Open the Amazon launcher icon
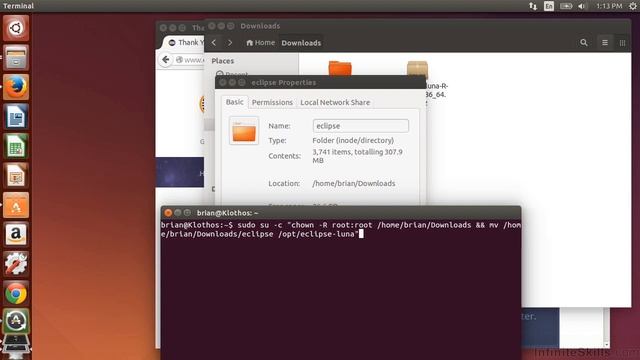 pyautogui.click(x=16, y=234)
